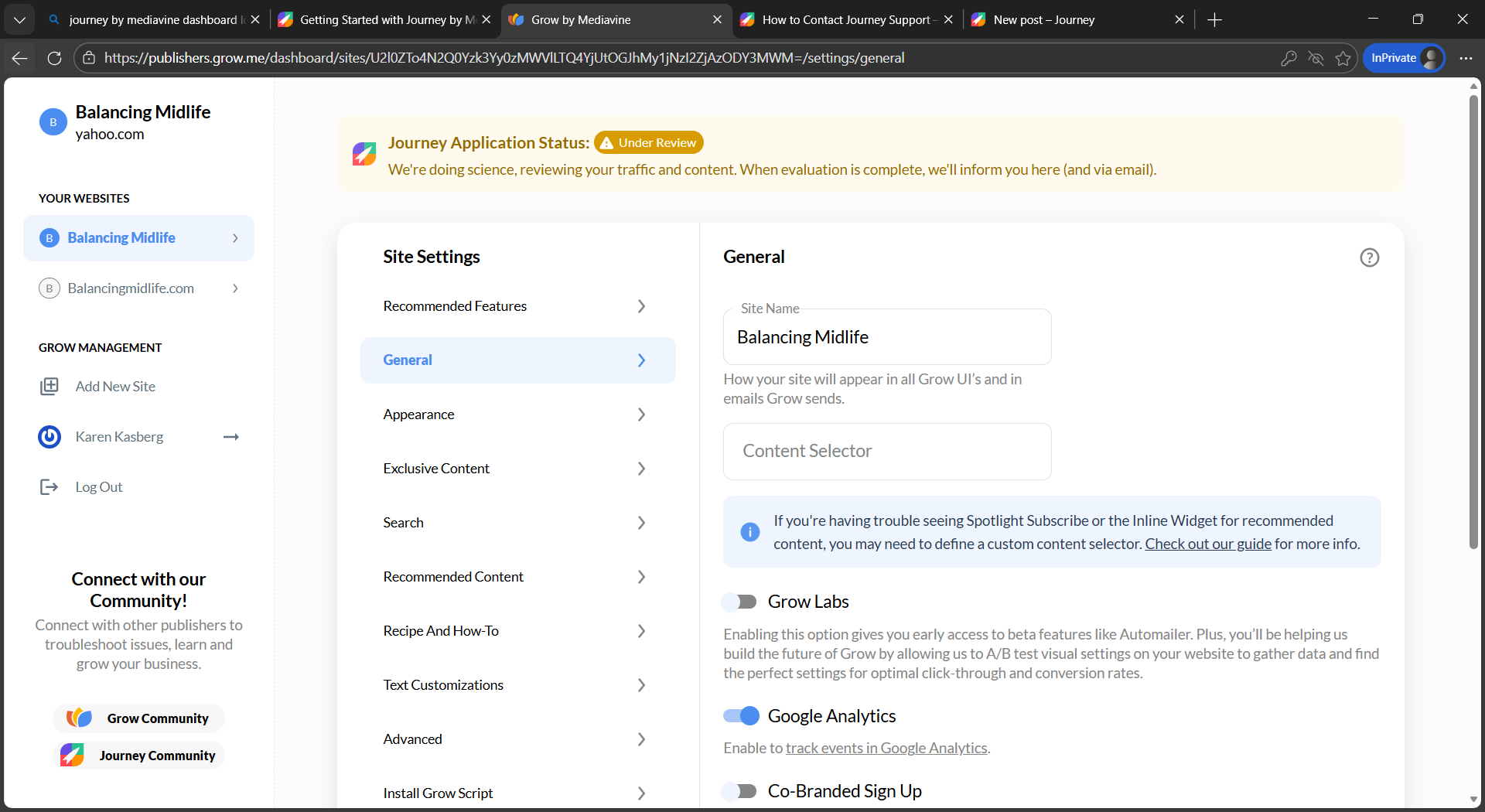Disable the Google Analytics toggle
The height and width of the screenshot is (812, 1485).
tap(740, 716)
